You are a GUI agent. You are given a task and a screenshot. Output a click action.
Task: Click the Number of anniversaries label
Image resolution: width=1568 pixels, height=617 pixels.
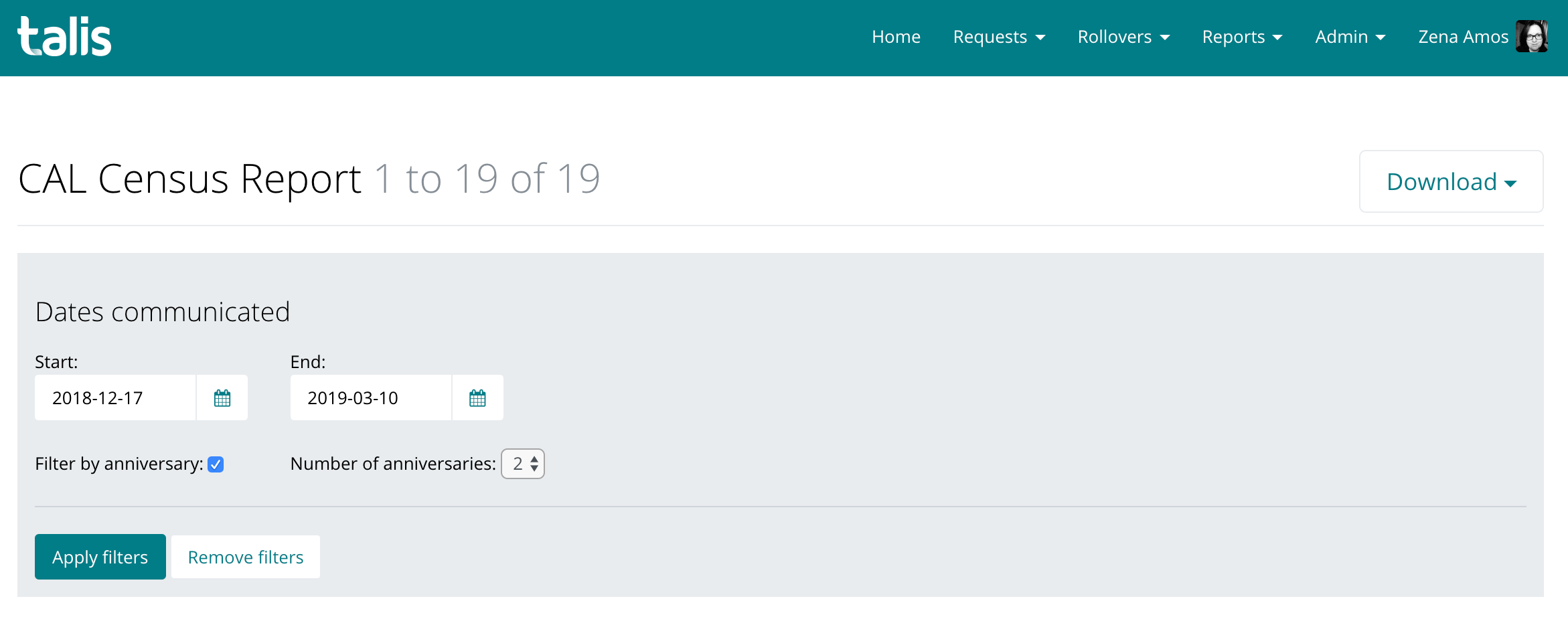(x=393, y=464)
